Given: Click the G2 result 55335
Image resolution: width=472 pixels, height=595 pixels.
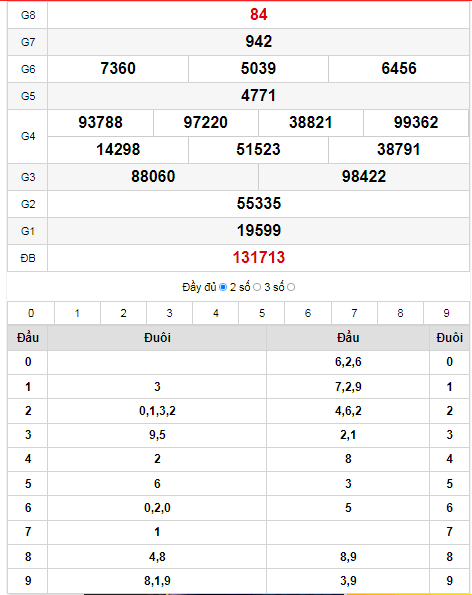Looking at the screenshot, I should tap(259, 203).
